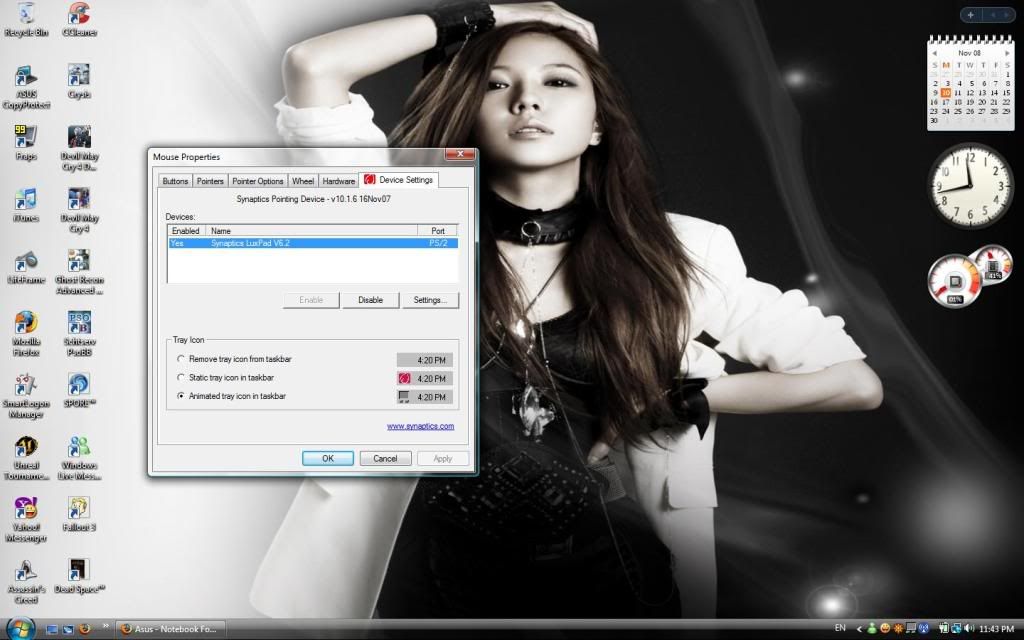Click the Port column header
The width and height of the screenshot is (1024, 640).
438,231
